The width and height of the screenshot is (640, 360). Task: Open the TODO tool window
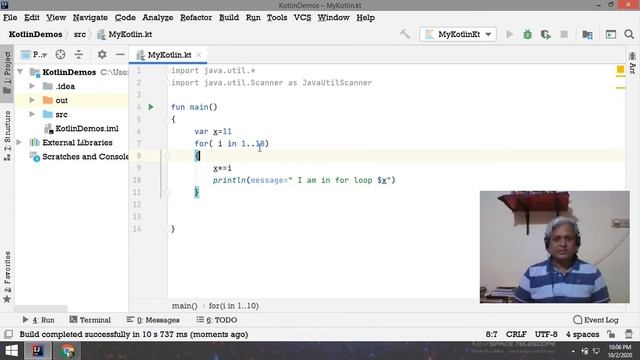tap(217, 320)
